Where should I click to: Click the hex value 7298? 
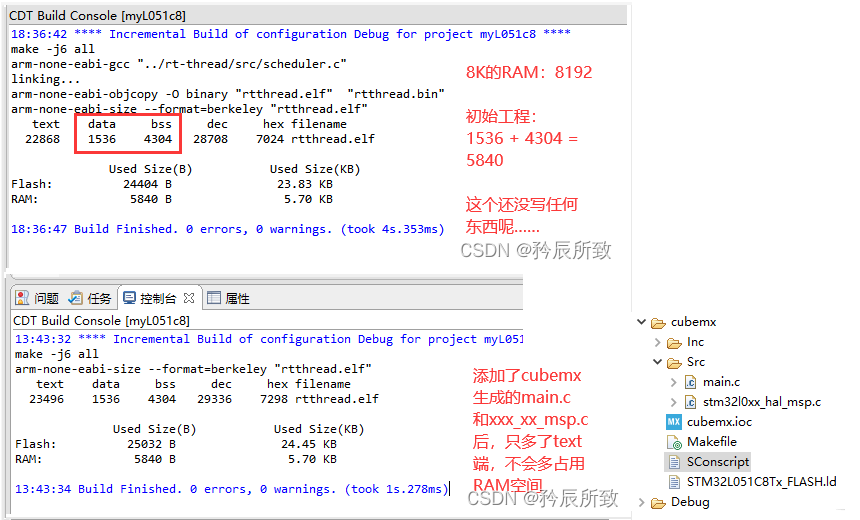tap(274, 399)
